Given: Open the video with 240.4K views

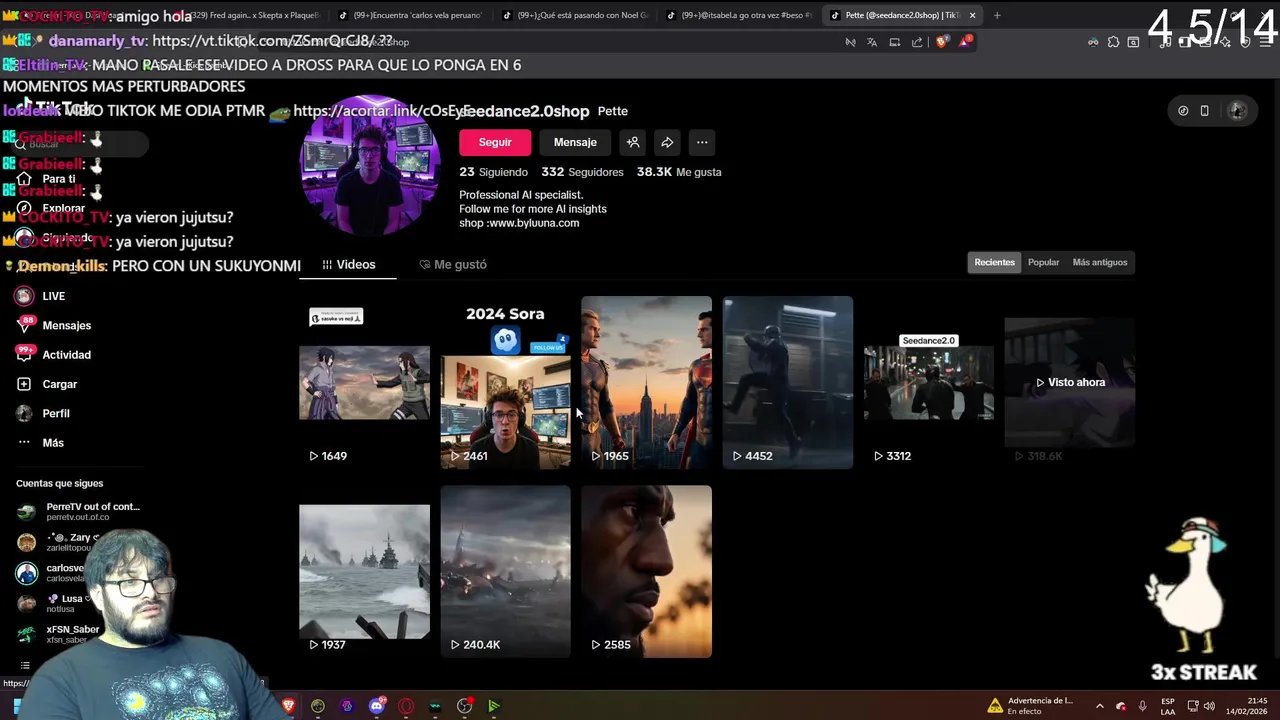Looking at the screenshot, I should point(505,571).
